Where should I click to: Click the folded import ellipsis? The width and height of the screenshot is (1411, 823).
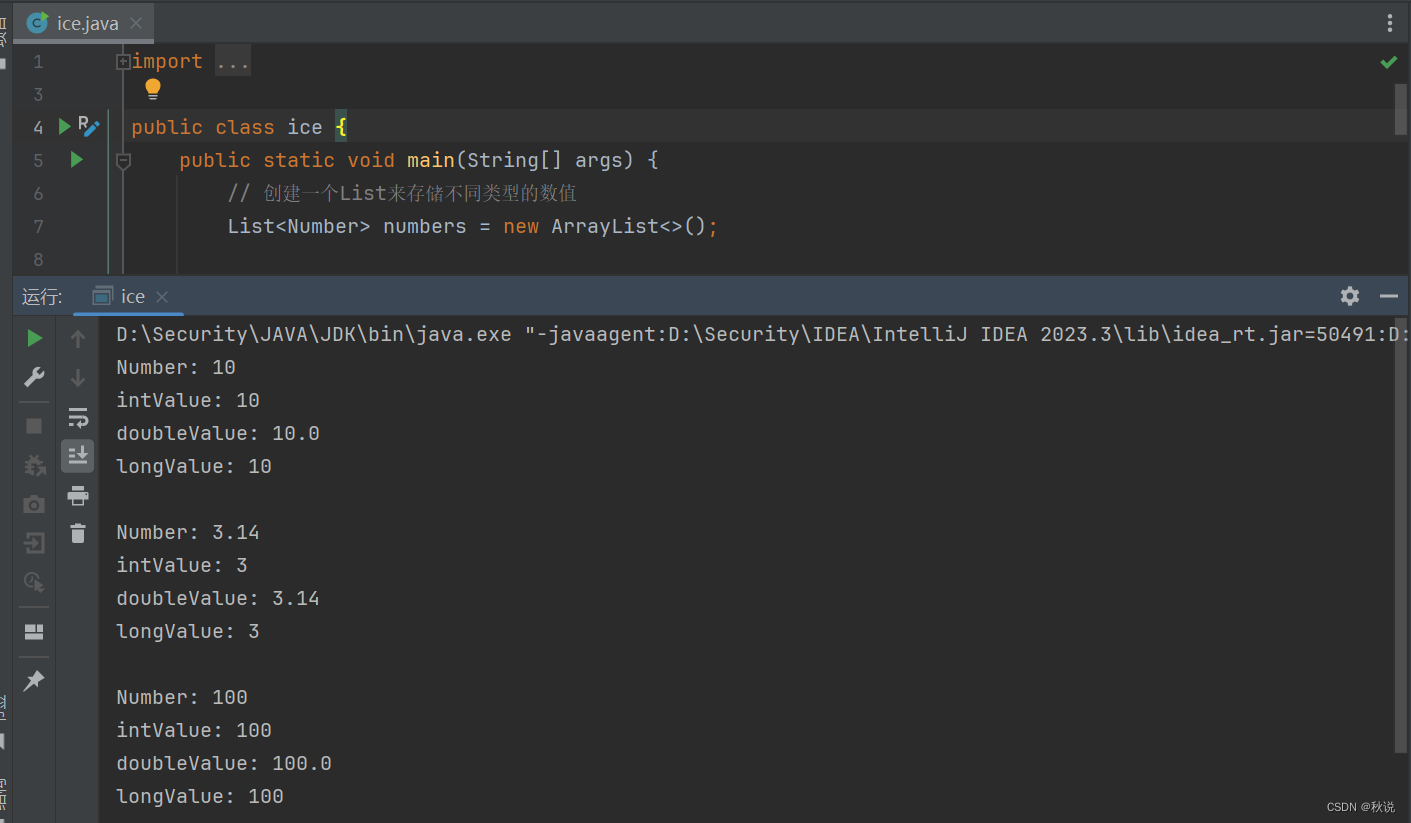(233, 62)
